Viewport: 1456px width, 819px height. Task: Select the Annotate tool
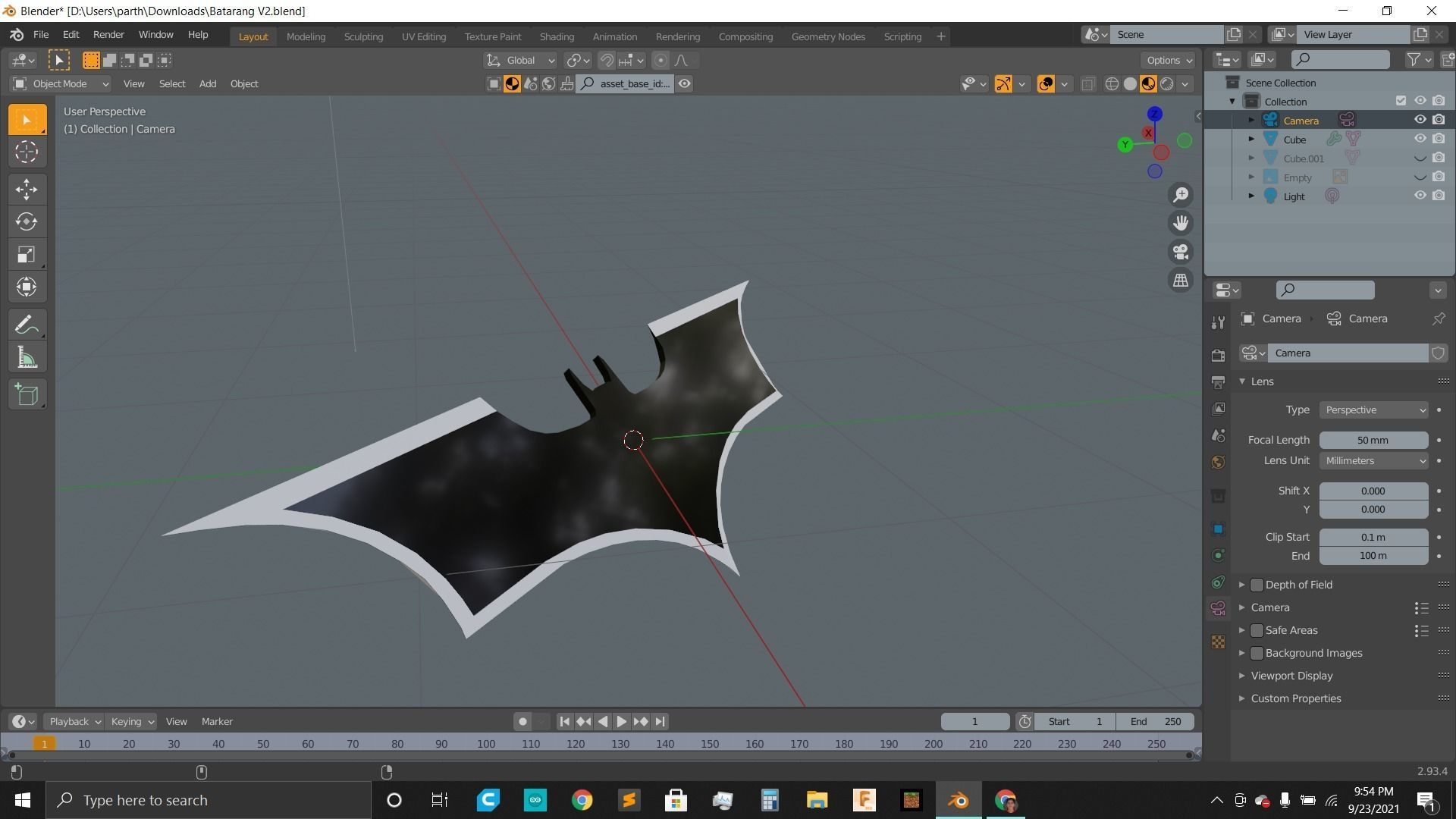pyautogui.click(x=27, y=325)
